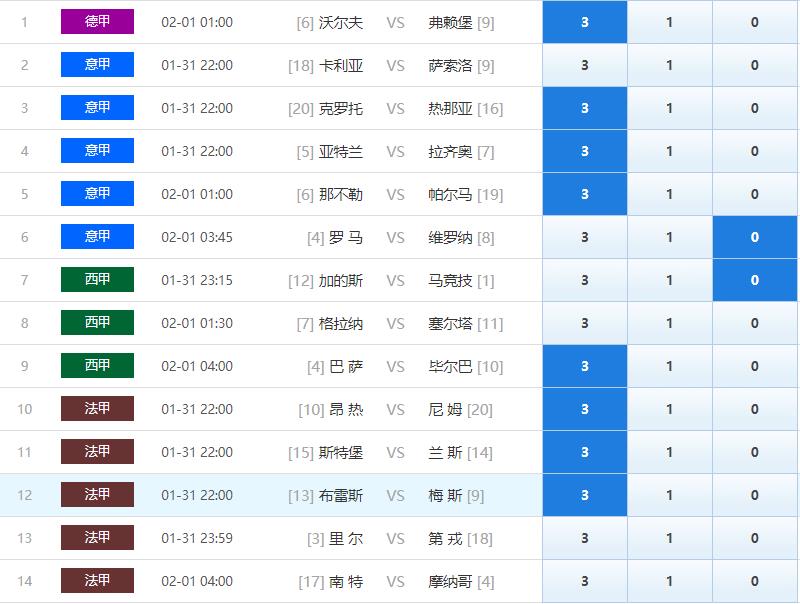Click the row number 11 cell
The height and width of the screenshot is (604, 800).
[x=25, y=452]
